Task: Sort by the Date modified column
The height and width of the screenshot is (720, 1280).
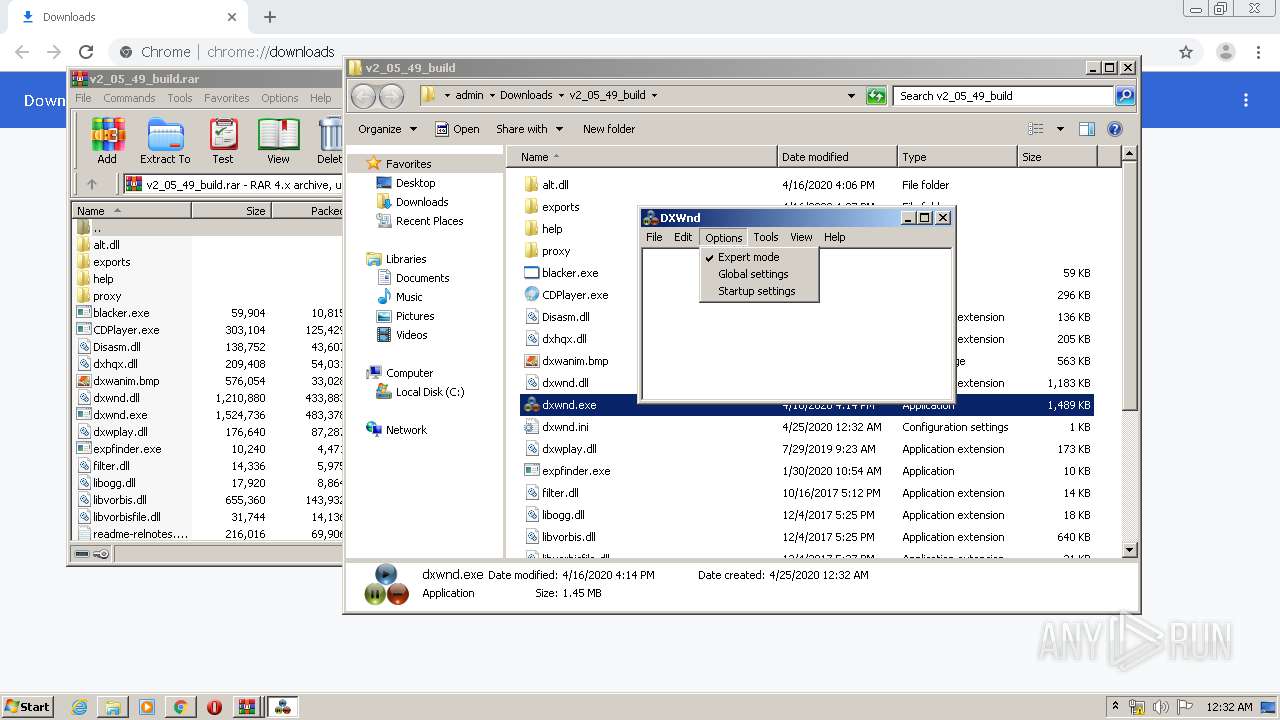Action: coord(837,157)
